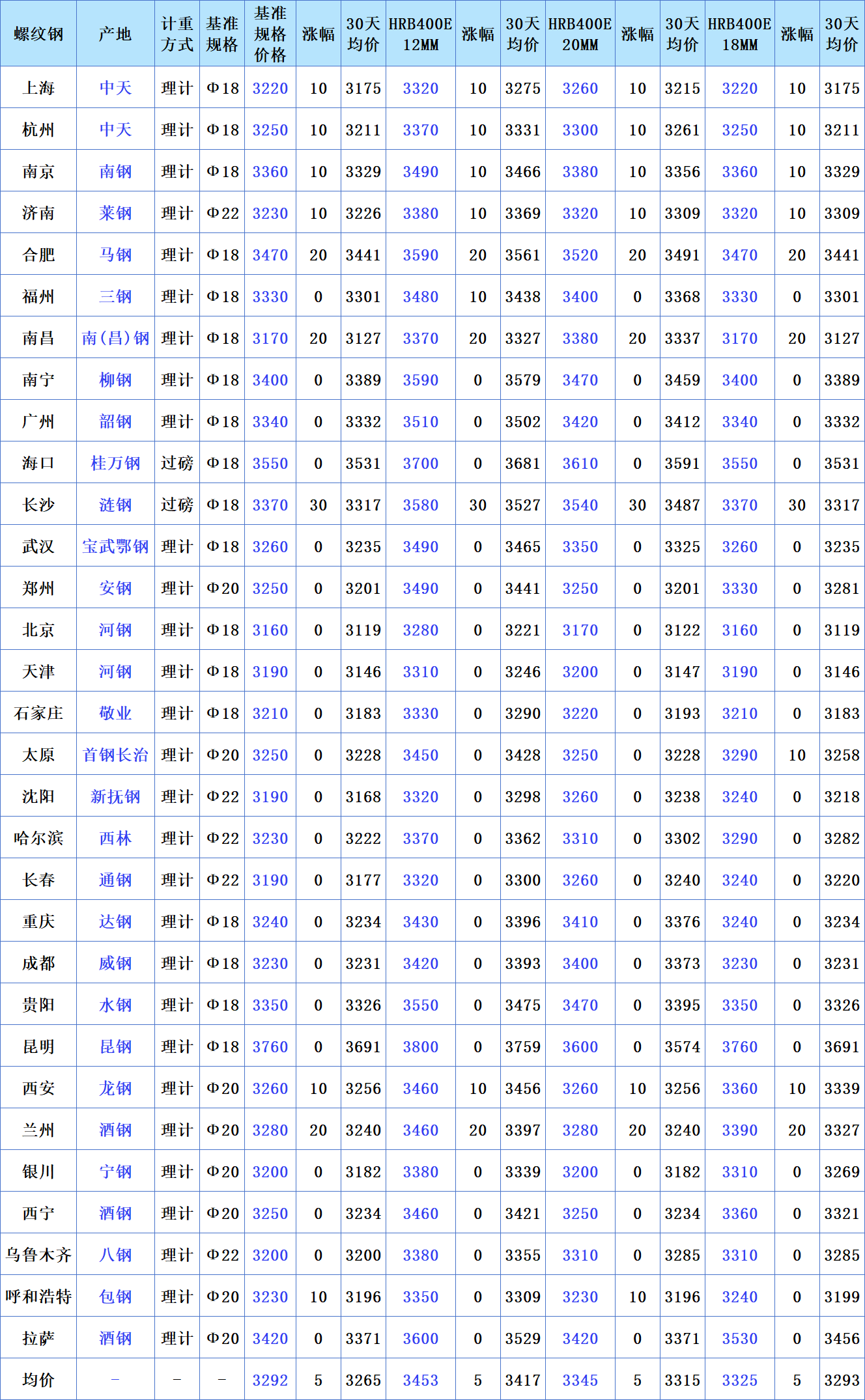The height and width of the screenshot is (1400, 865).
Task: Select the 上海 city cell
Action: [38, 89]
